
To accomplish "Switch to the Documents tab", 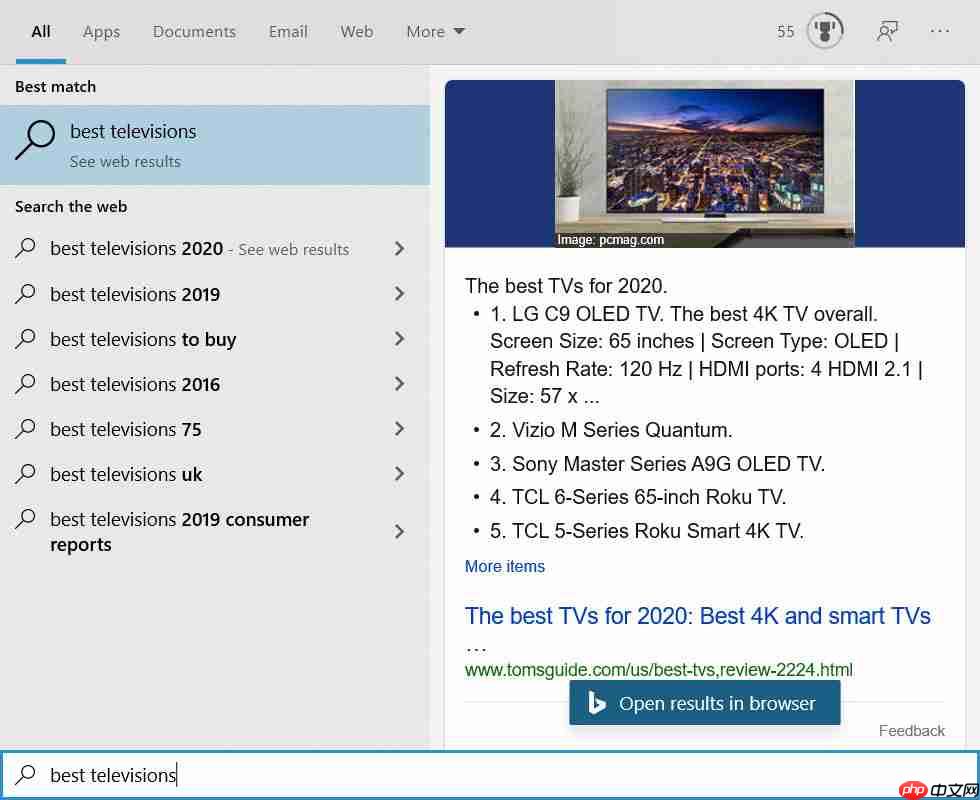I will pyautogui.click(x=194, y=31).
